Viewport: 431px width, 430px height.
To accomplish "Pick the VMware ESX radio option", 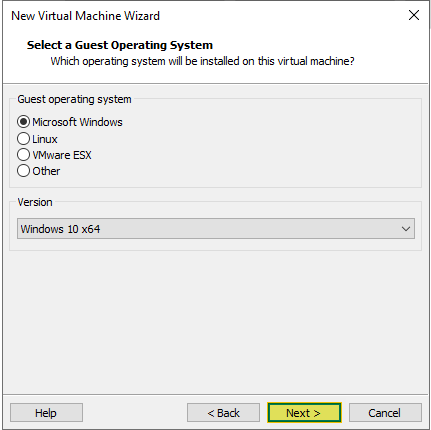I will click(x=23, y=155).
